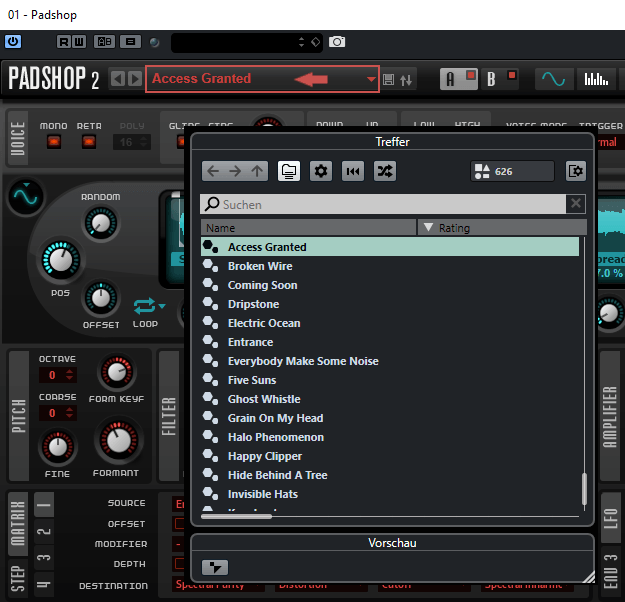Select matrix page 4 tab

click(x=44, y=584)
